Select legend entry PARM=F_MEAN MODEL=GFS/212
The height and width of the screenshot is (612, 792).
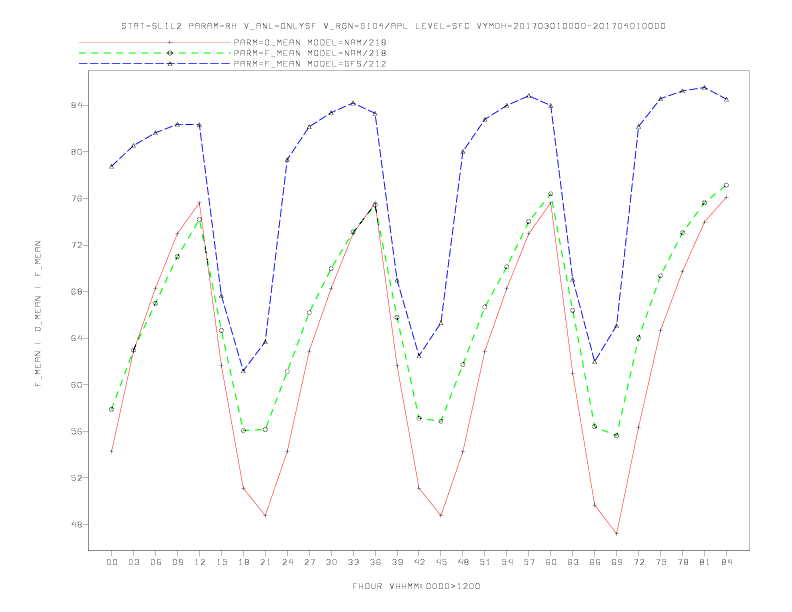point(310,64)
